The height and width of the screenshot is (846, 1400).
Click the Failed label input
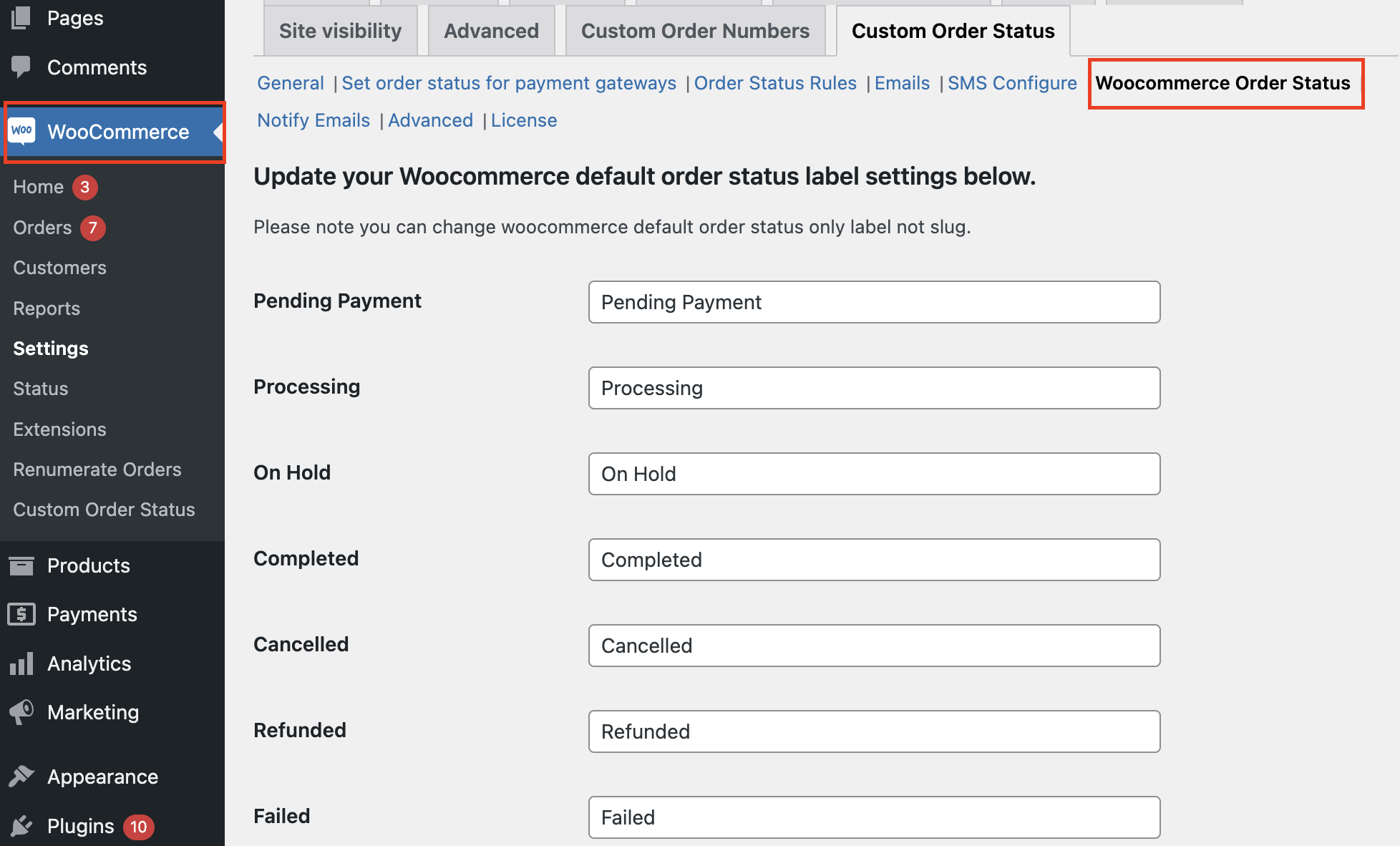875,817
